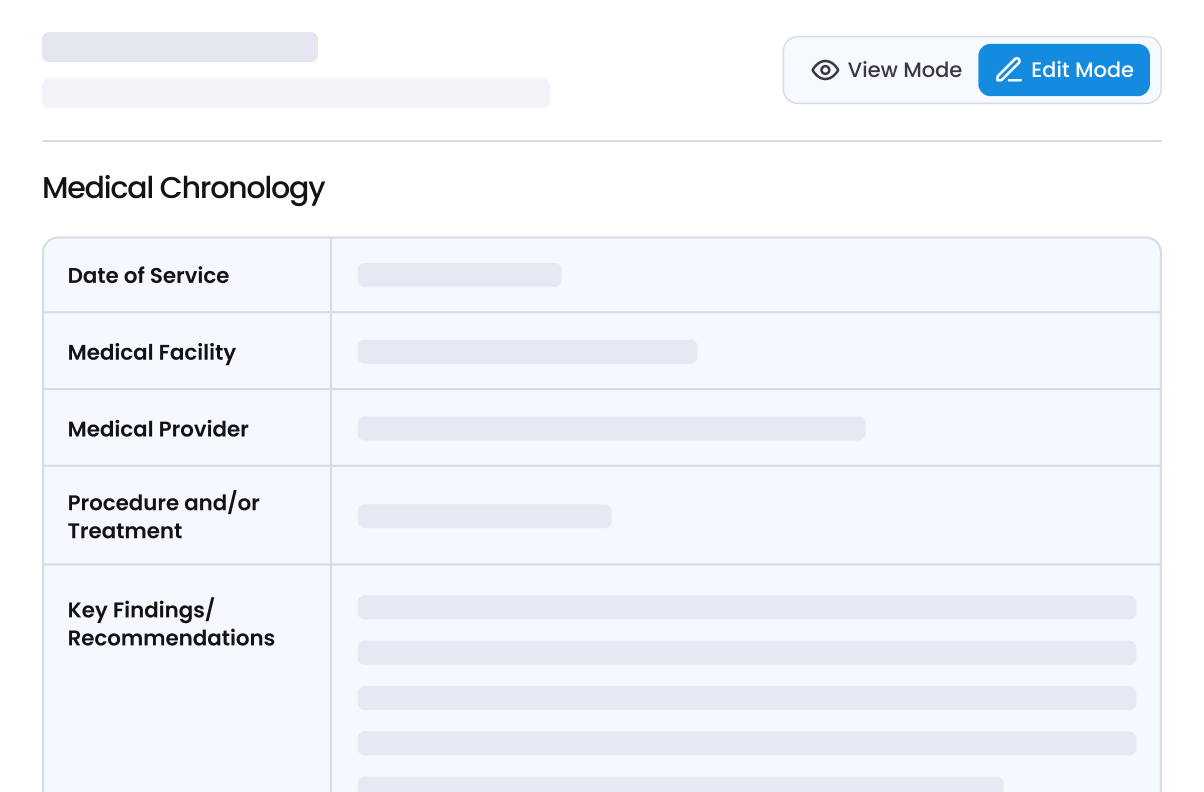The height and width of the screenshot is (792, 1204).
Task: Click the Procedure and/or Treatment label
Action: (x=163, y=516)
